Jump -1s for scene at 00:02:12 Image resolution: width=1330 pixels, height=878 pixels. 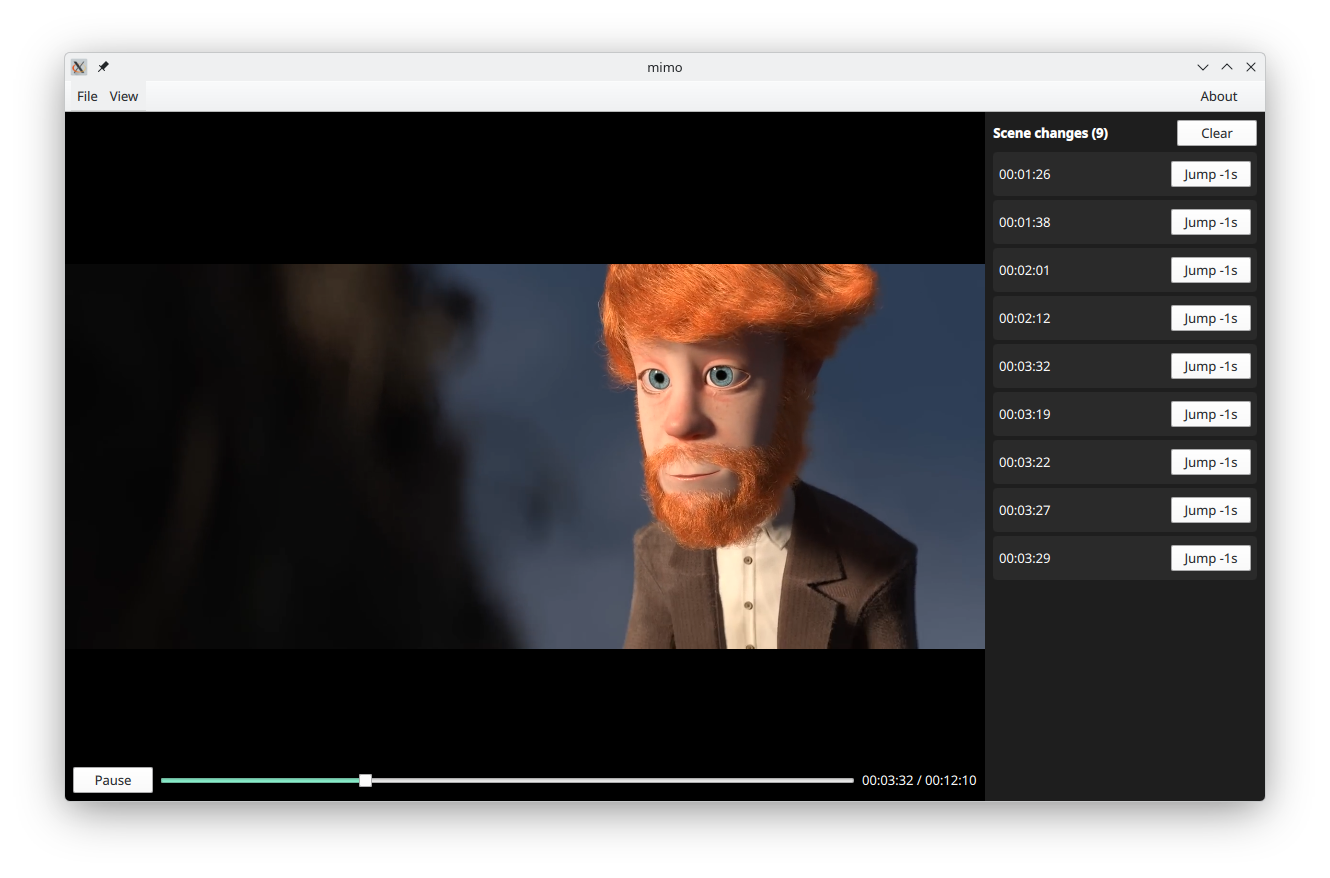pyautogui.click(x=1211, y=318)
